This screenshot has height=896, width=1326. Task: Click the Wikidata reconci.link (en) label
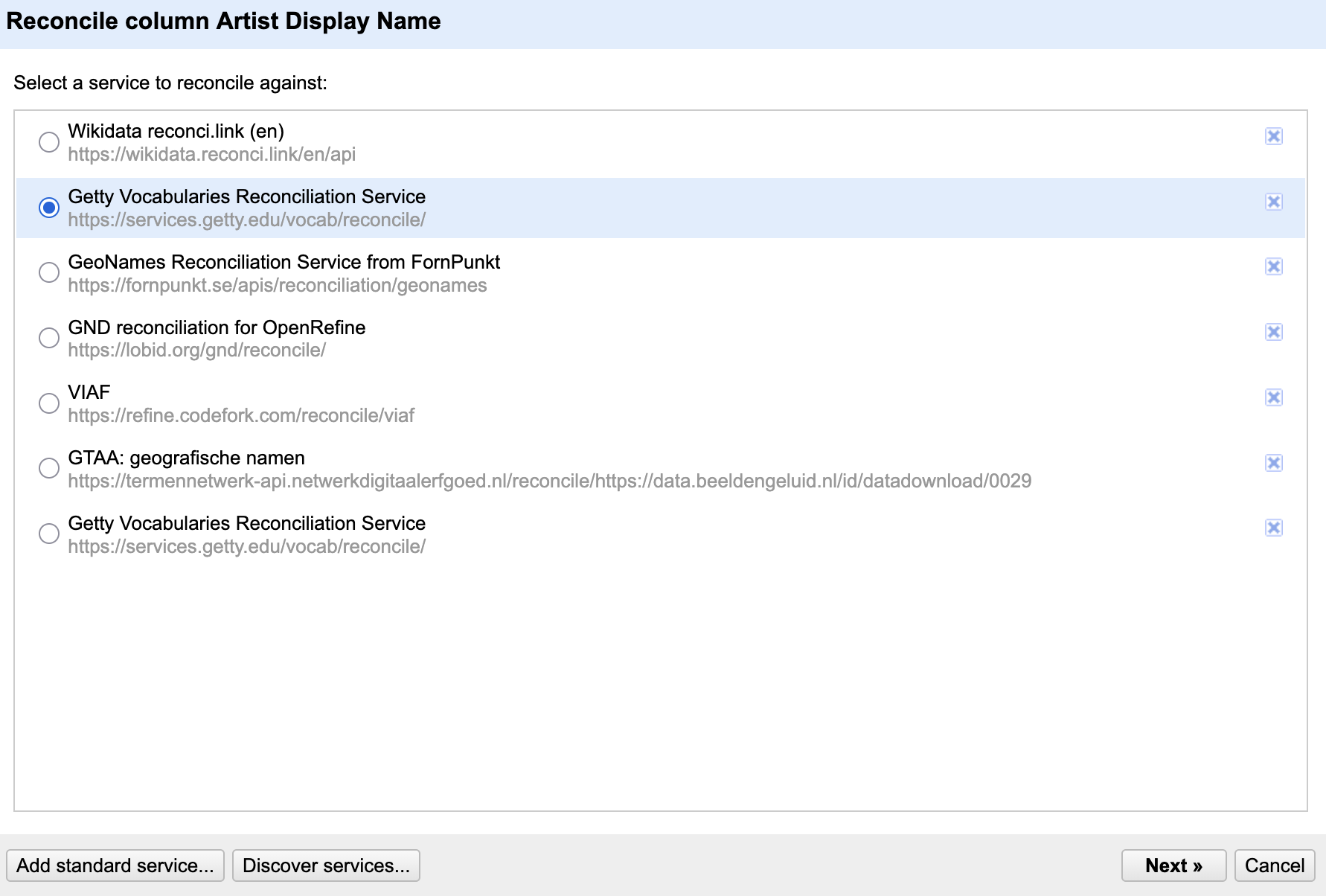(x=176, y=131)
